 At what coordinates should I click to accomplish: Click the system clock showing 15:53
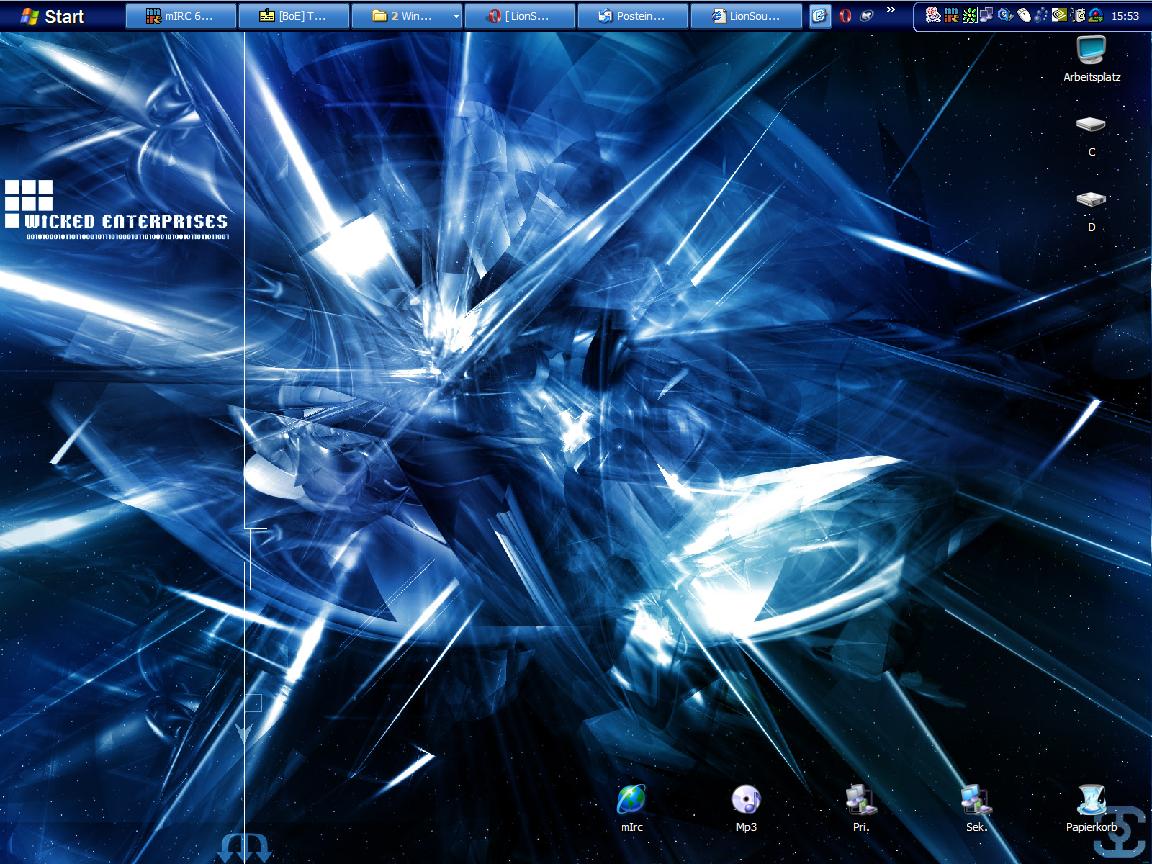tap(1125, 16)
